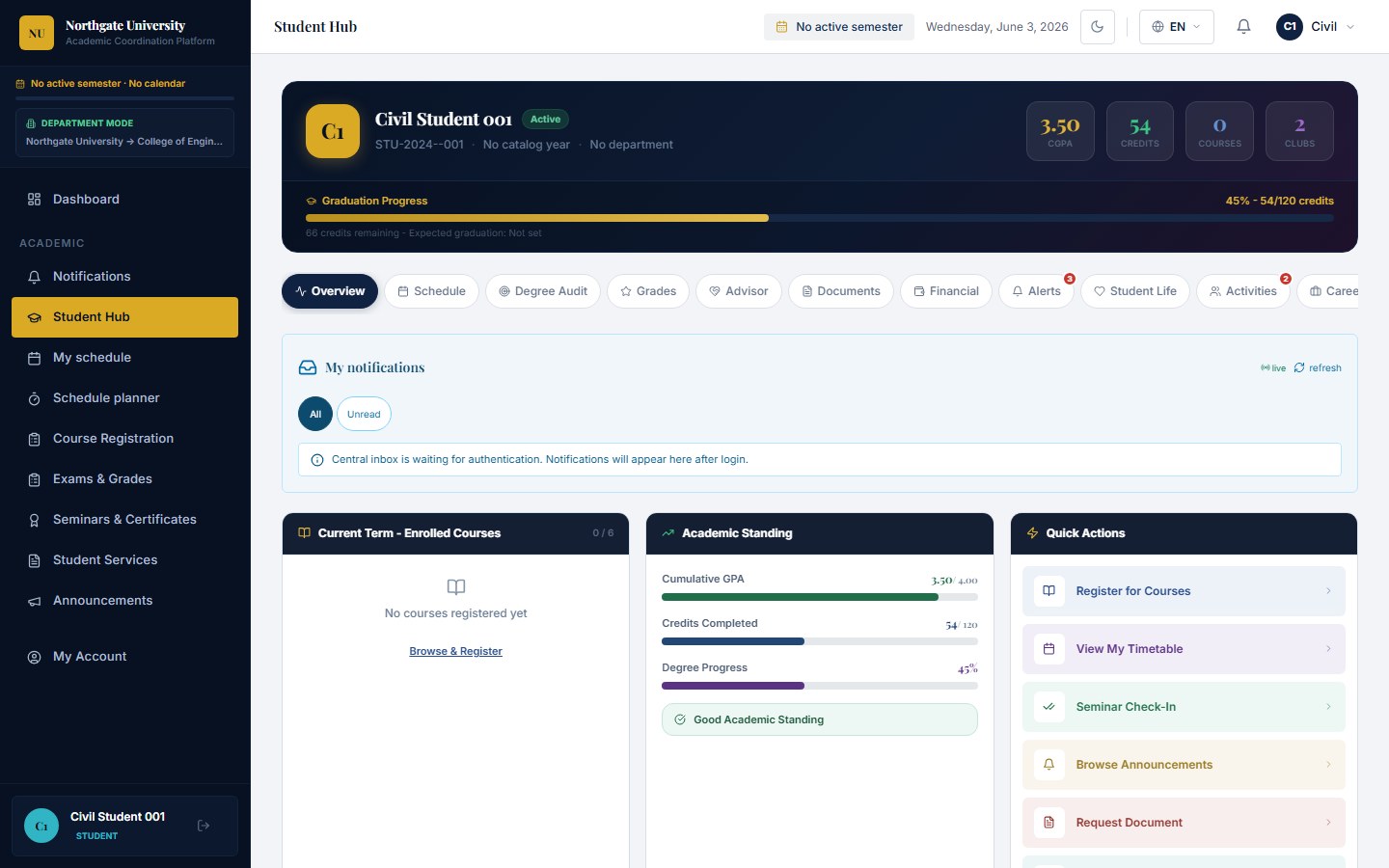Click the My Account user icon
The width and height of the screenshot is (1389, 868).
[34, 657]
